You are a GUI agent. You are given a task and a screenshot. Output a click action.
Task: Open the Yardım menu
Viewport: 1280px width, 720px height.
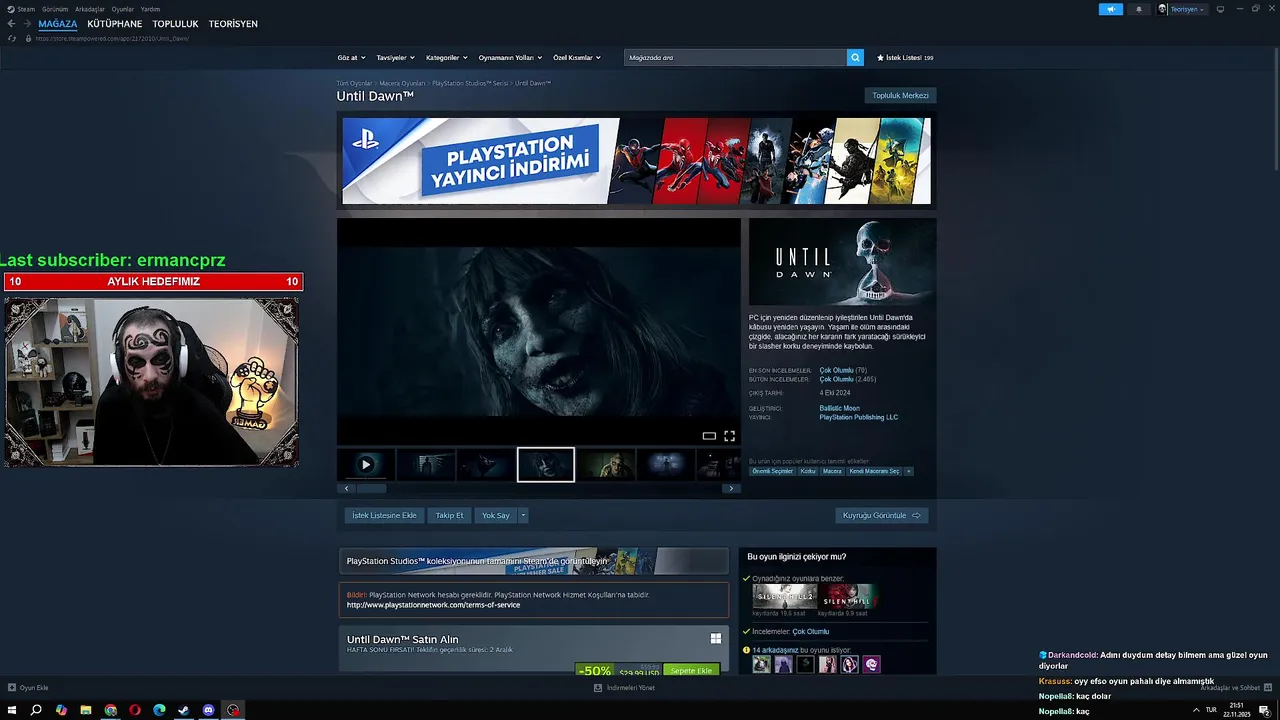click(150, 9)
